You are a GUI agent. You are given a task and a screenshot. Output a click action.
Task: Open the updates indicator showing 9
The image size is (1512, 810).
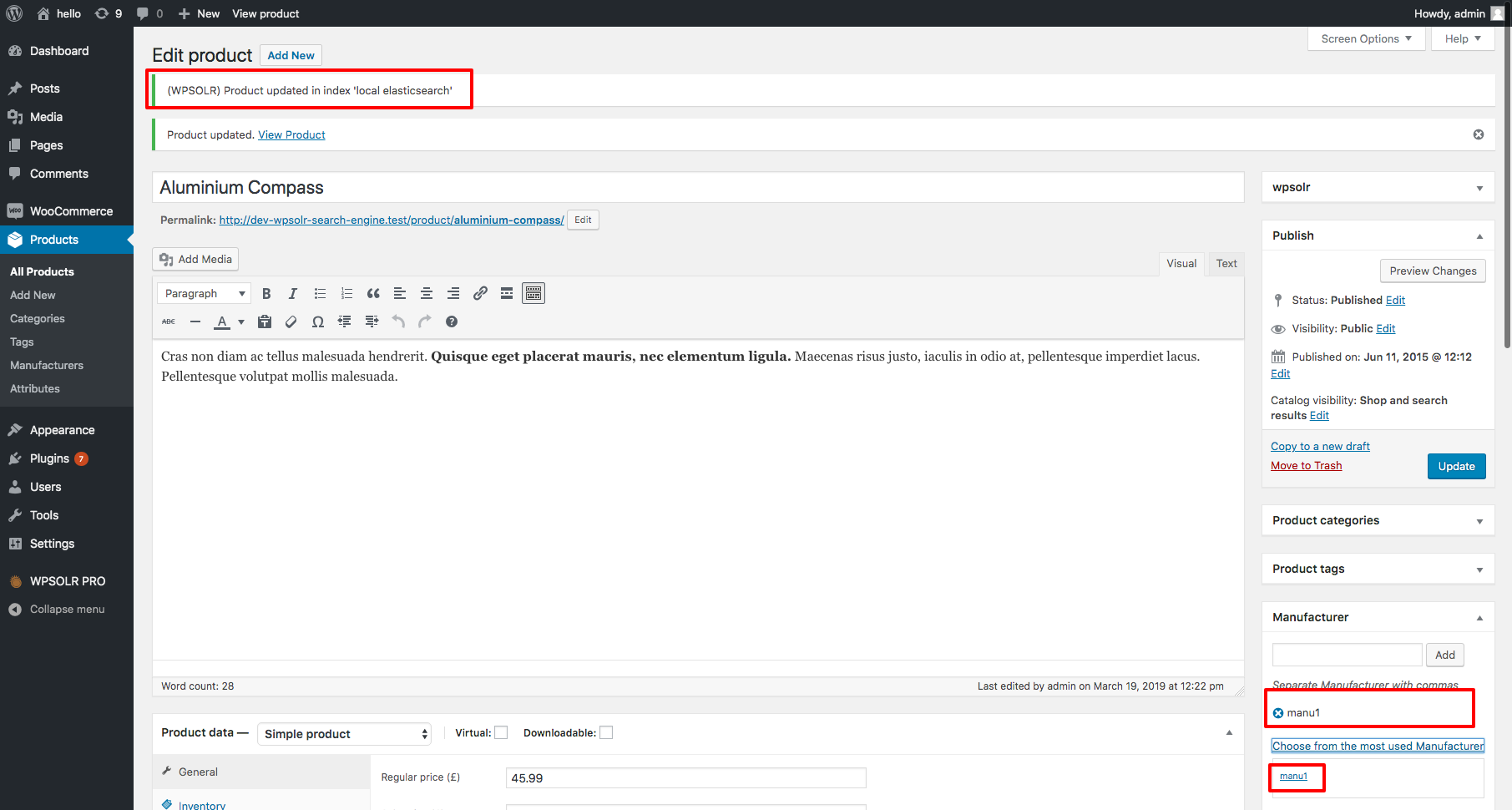[109, 13]
